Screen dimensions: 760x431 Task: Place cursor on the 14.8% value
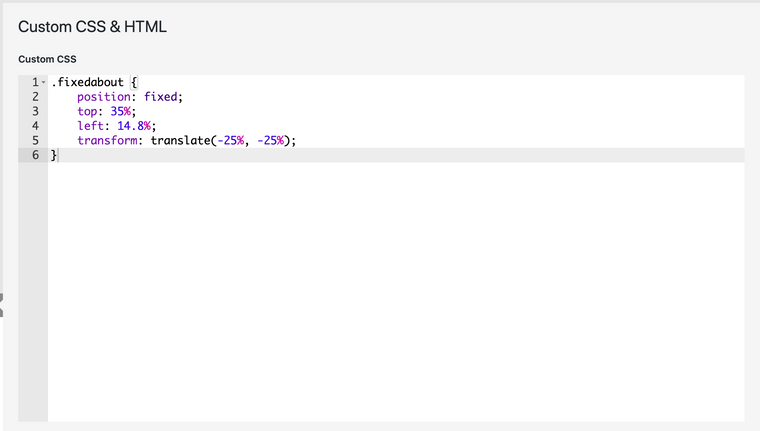[x=134, y=126]
